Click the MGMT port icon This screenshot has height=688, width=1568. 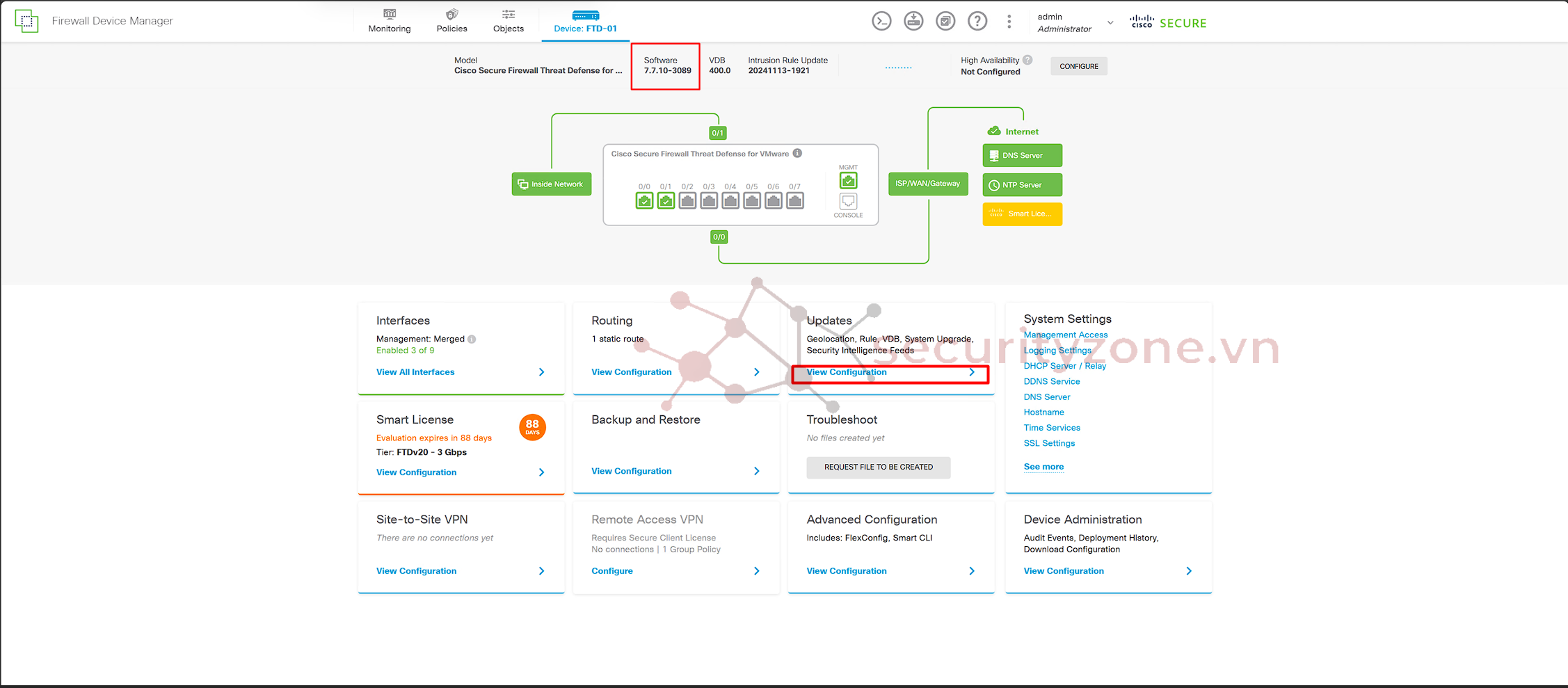click(848, 181)
